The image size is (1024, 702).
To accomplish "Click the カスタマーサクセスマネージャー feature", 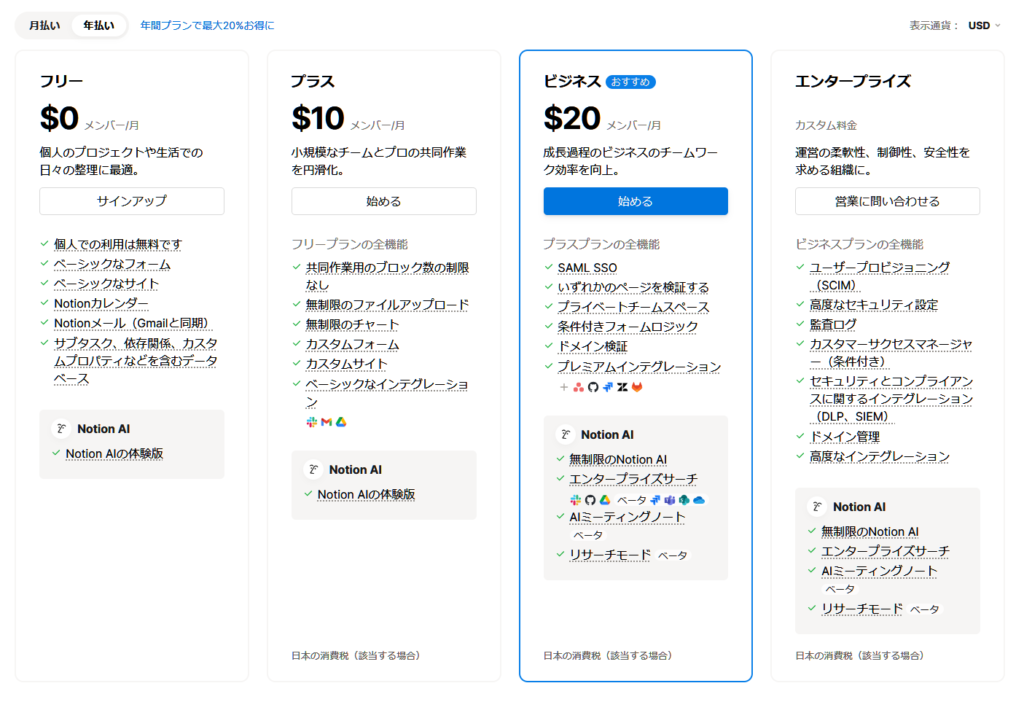I will (891, 353).
